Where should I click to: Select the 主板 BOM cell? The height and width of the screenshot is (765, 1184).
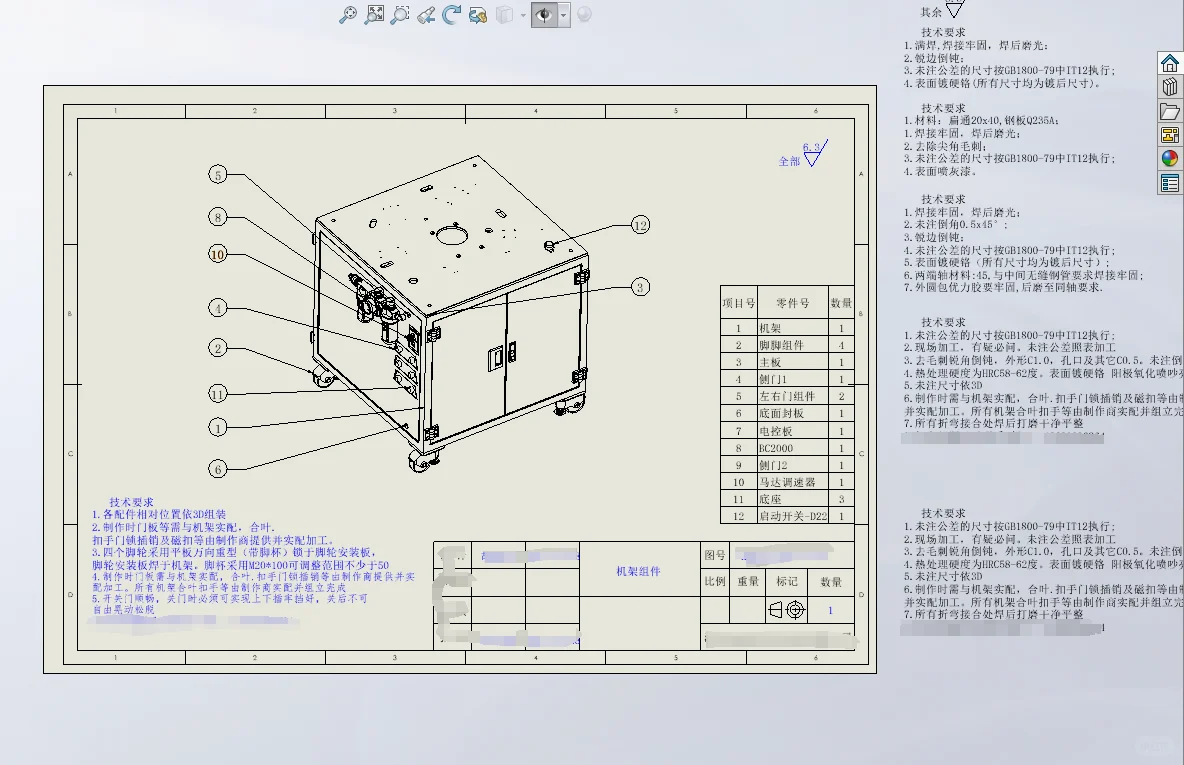pos(793,362)
